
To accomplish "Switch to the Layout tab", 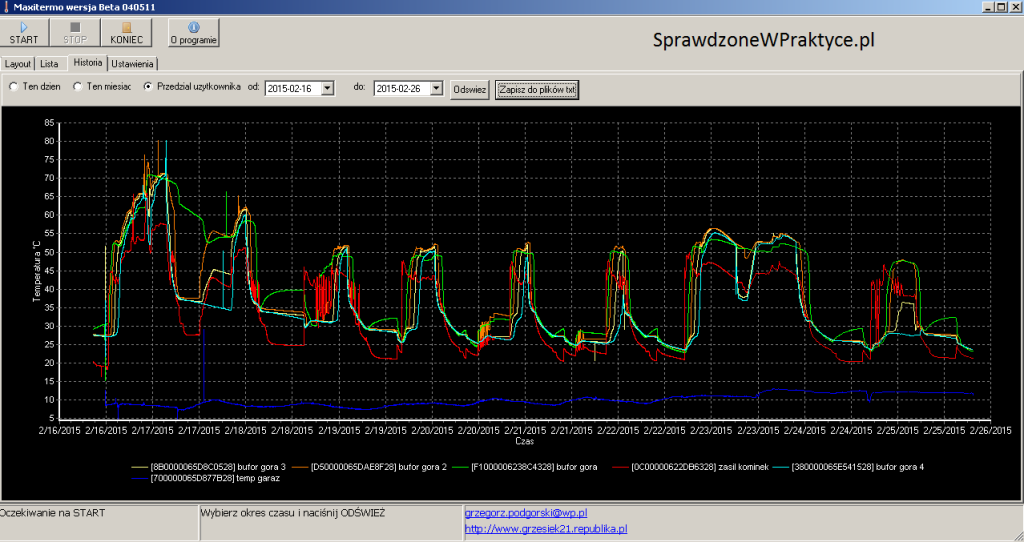I will coord(18,64).
